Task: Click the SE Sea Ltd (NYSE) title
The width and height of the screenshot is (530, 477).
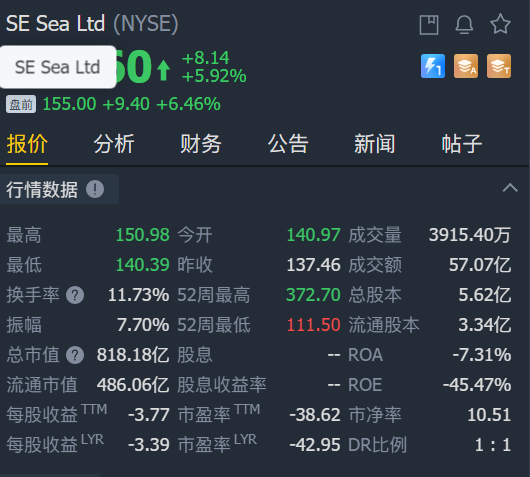Action: click(x=92, y=24)
